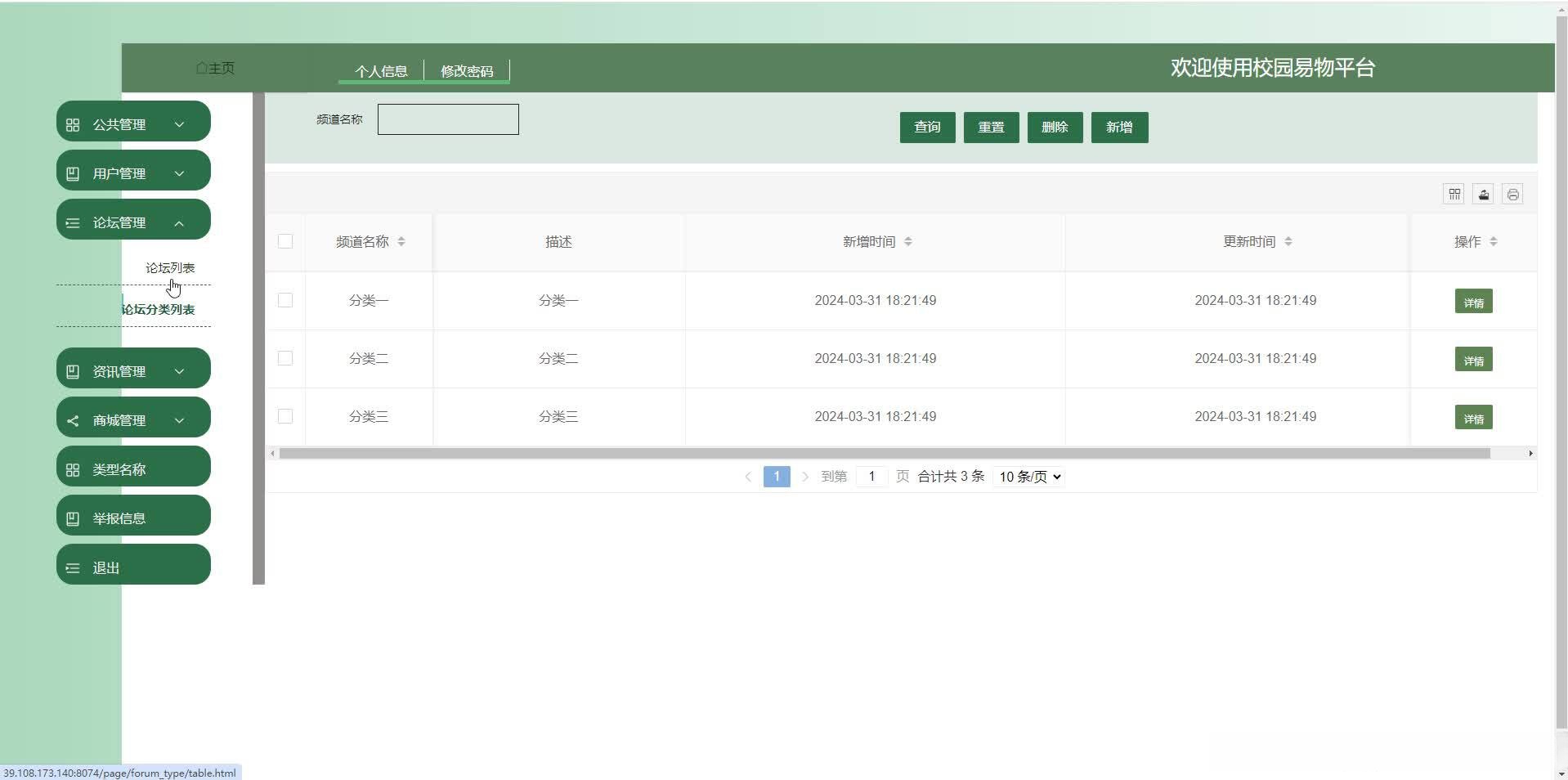Expand the 资讯管理 menu chevron

179,372
